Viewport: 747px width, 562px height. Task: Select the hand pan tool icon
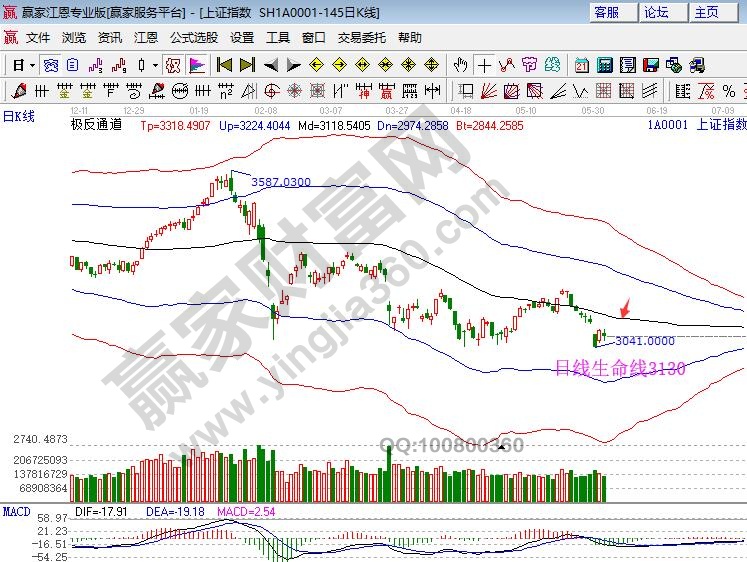tap(460, 65)
